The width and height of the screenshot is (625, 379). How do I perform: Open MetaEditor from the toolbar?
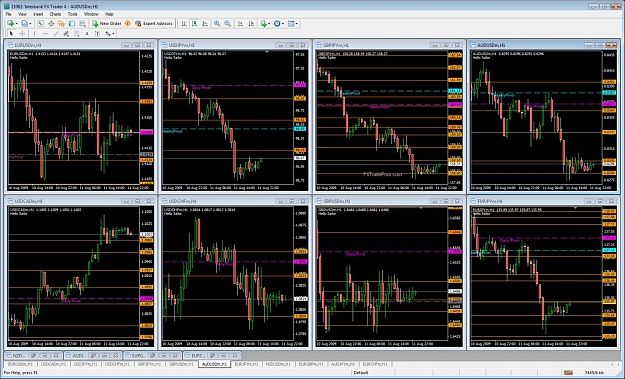pos(128,24)
